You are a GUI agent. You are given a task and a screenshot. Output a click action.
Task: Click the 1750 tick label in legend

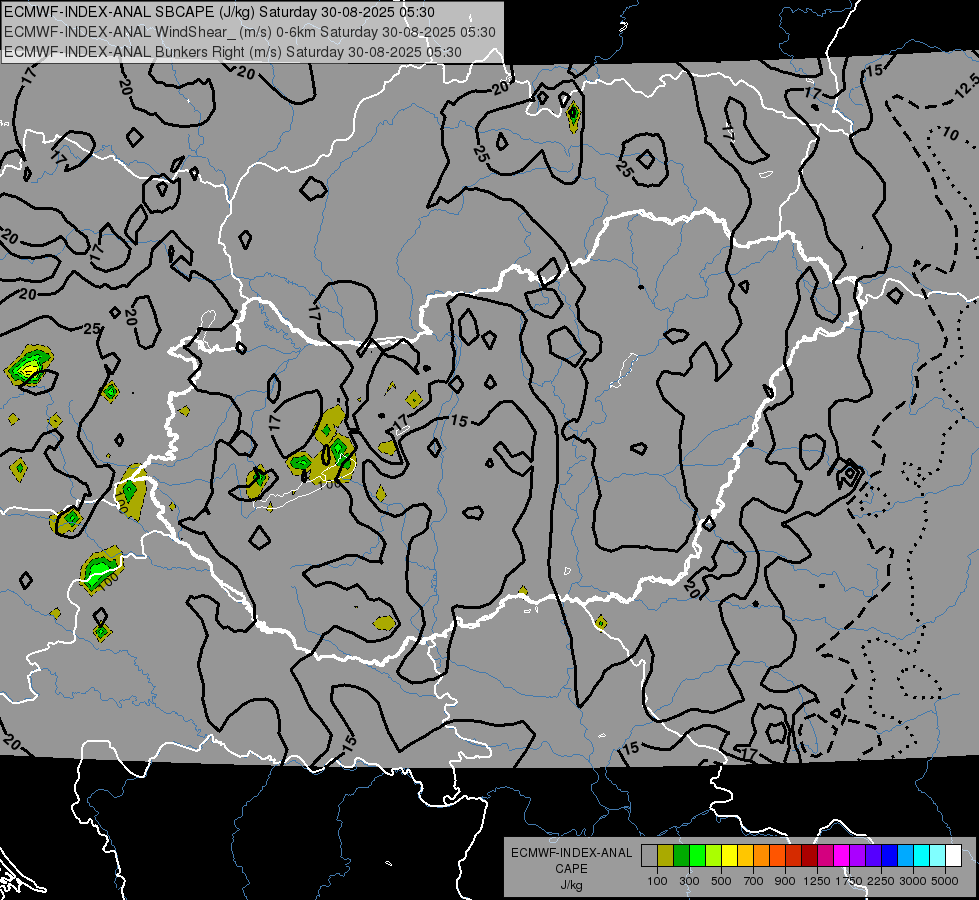point(849,881)
